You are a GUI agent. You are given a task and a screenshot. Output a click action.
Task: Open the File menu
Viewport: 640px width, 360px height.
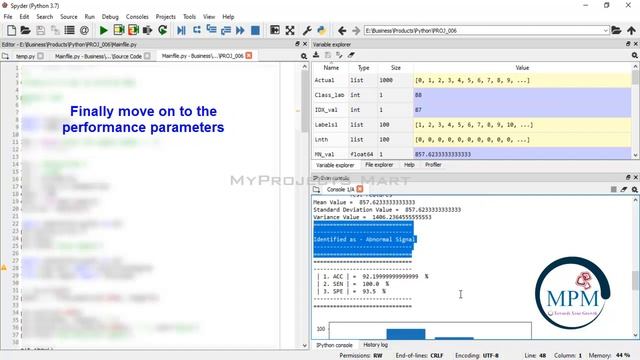(x=8, y=17)
